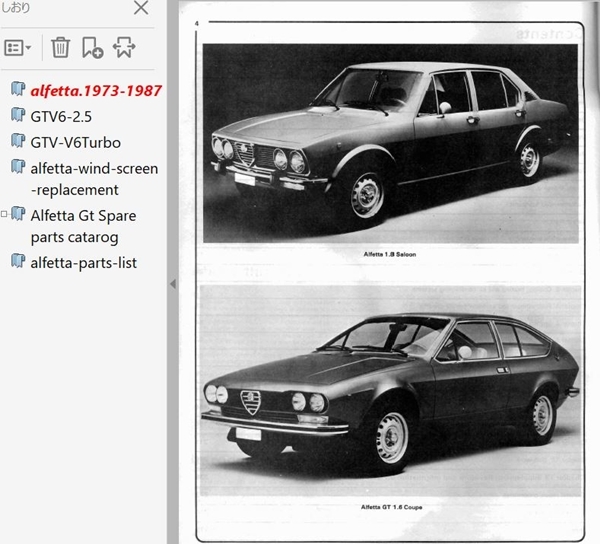
Task: Click the Alfetta 1.8 Saloon photo
Action: [390, 143]
